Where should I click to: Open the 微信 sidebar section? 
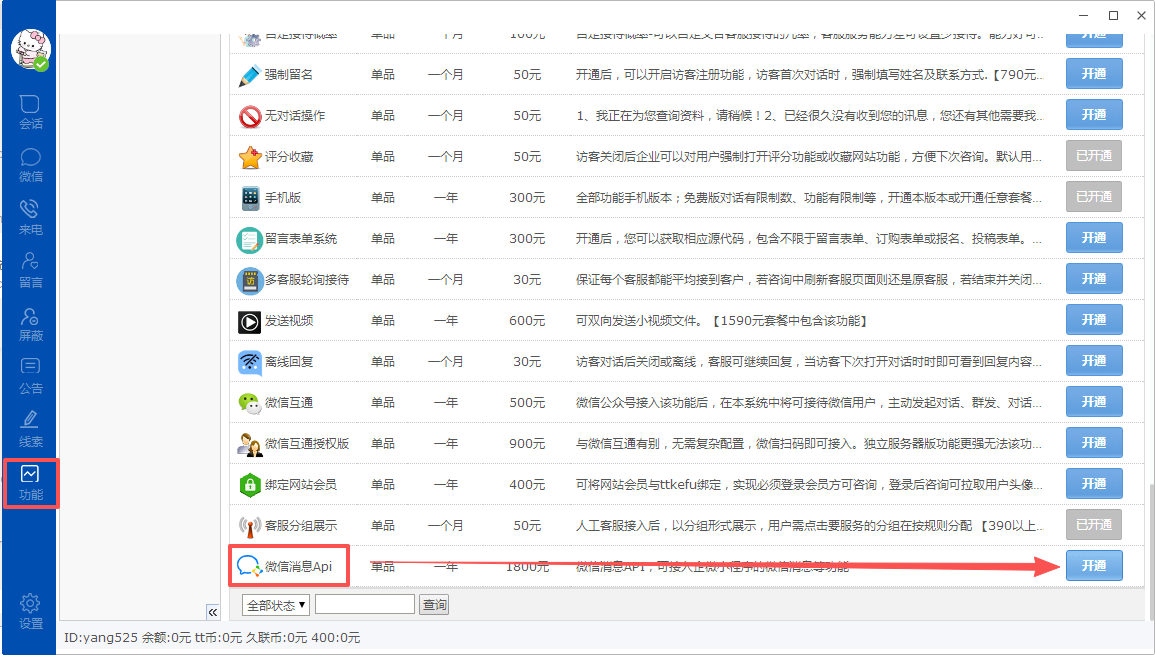30,165
